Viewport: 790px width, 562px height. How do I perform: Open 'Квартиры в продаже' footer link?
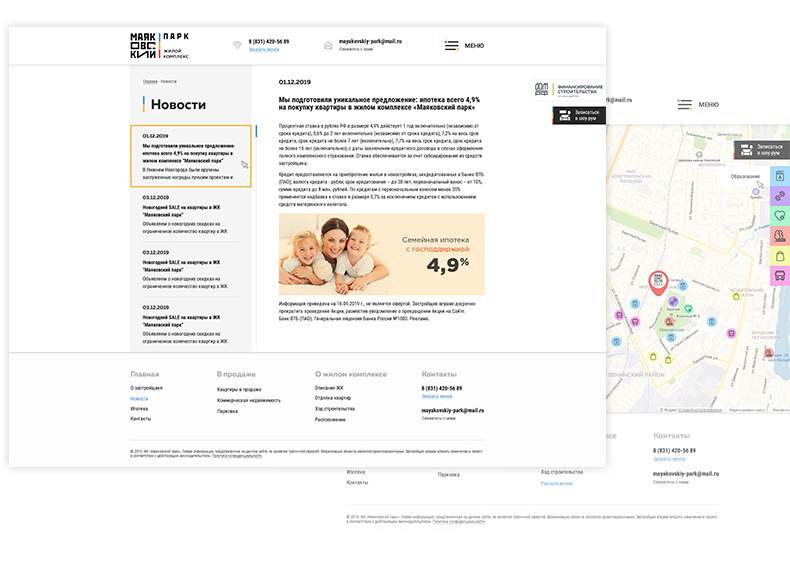pos(239,389)
